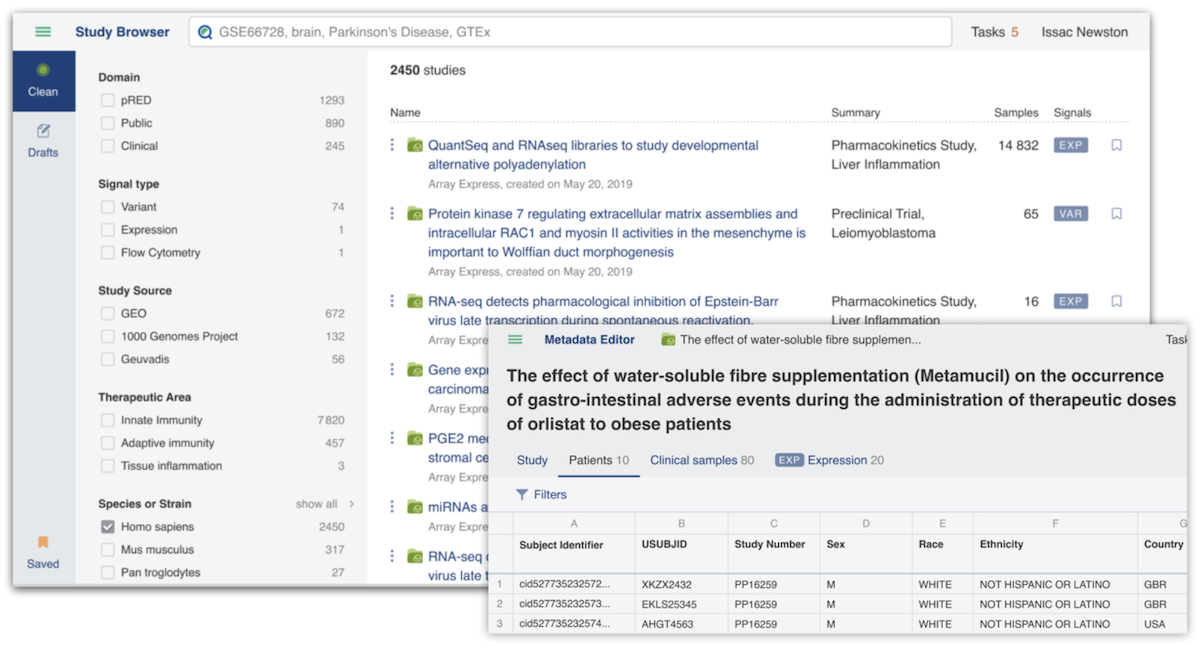Open Drafts from the left sidebar
This screenshot has width=1200, height=648.
pyautogui.click(x=43, y=141)
